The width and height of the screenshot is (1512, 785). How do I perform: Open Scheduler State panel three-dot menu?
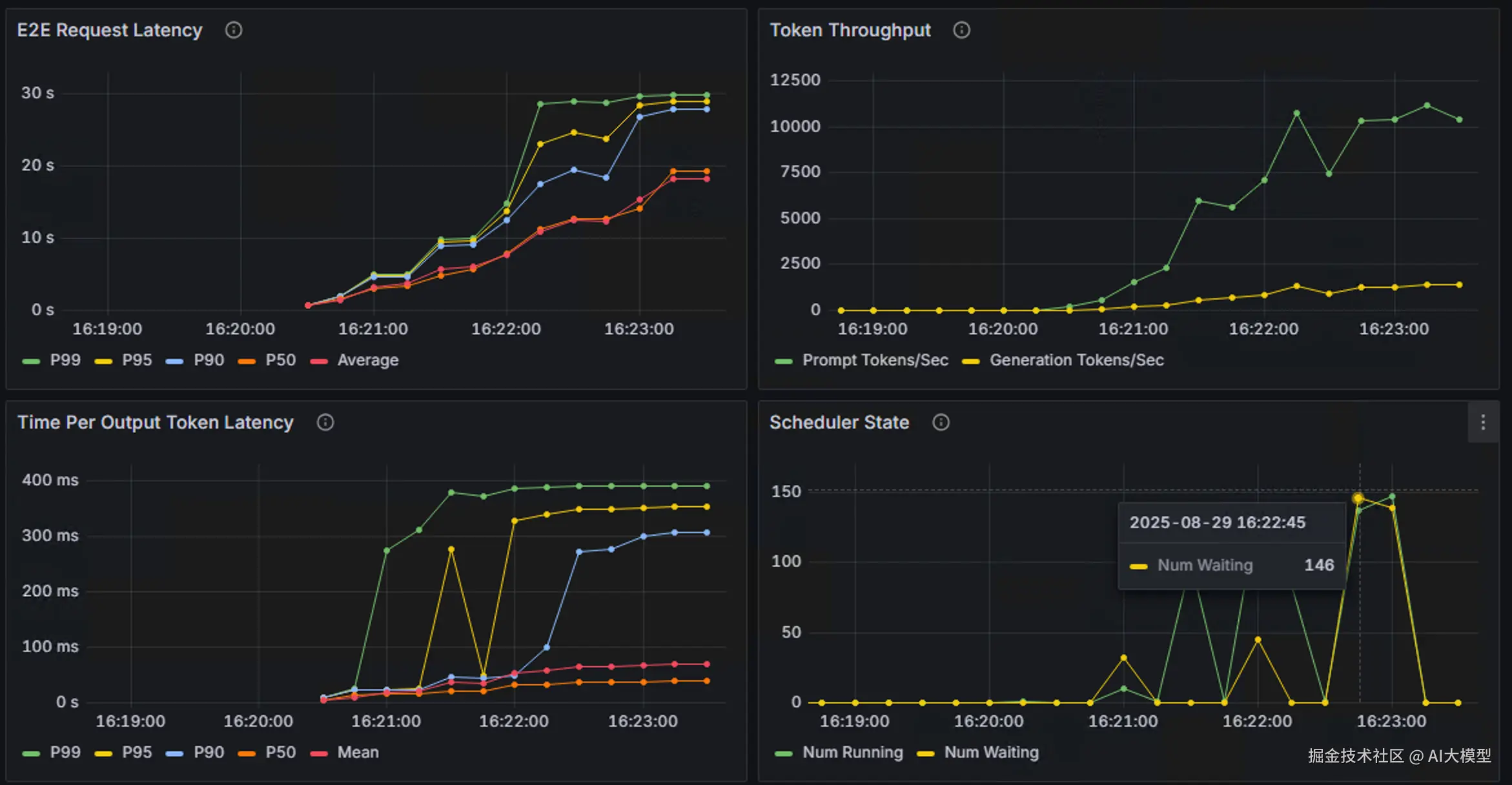click(1483, 422)
